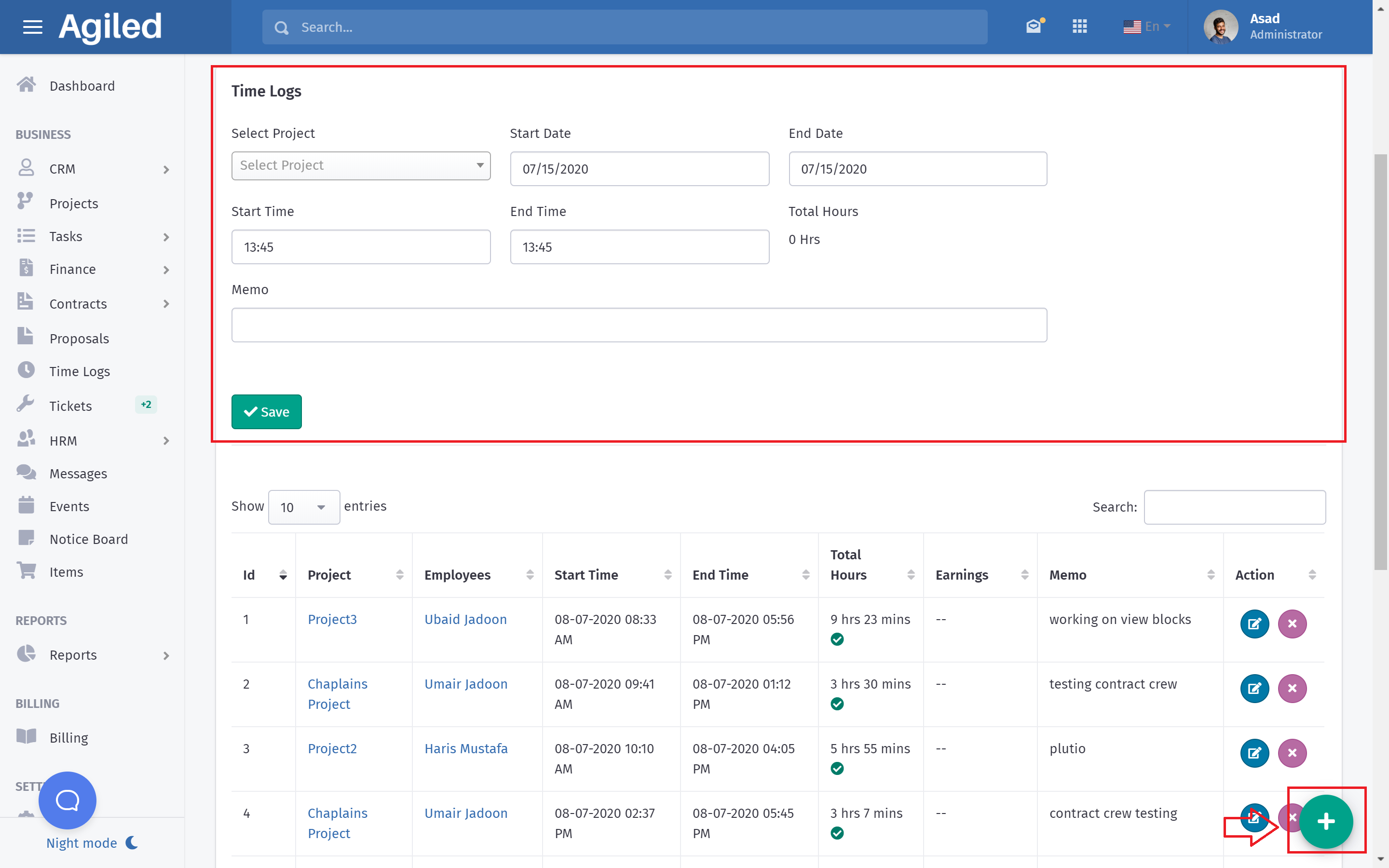Open the Ubaid Jadoon employee link
1389x868 pixels.
click(465, 620)
